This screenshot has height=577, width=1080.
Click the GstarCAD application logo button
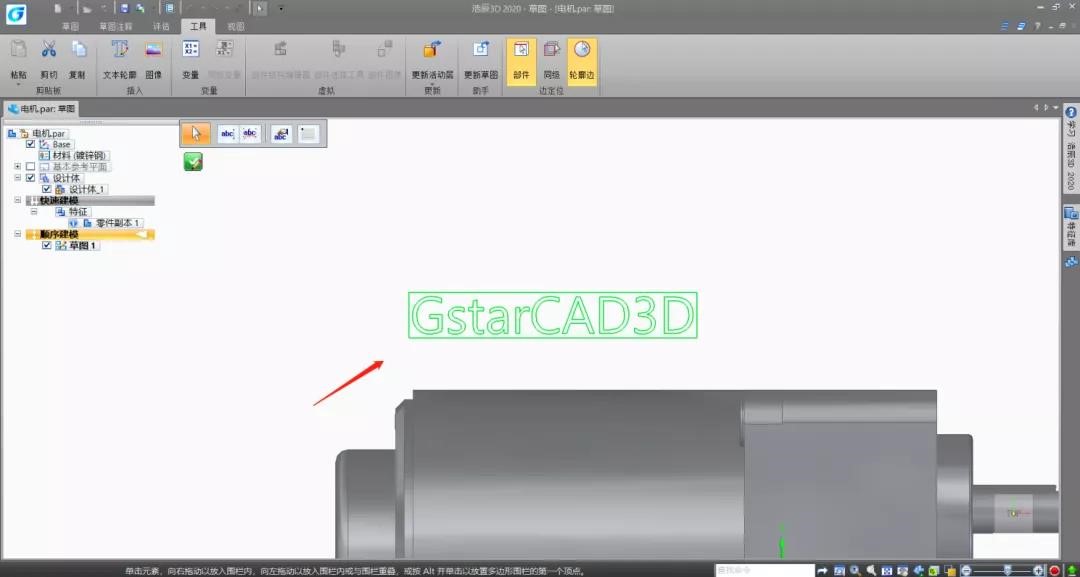point(16,13)
